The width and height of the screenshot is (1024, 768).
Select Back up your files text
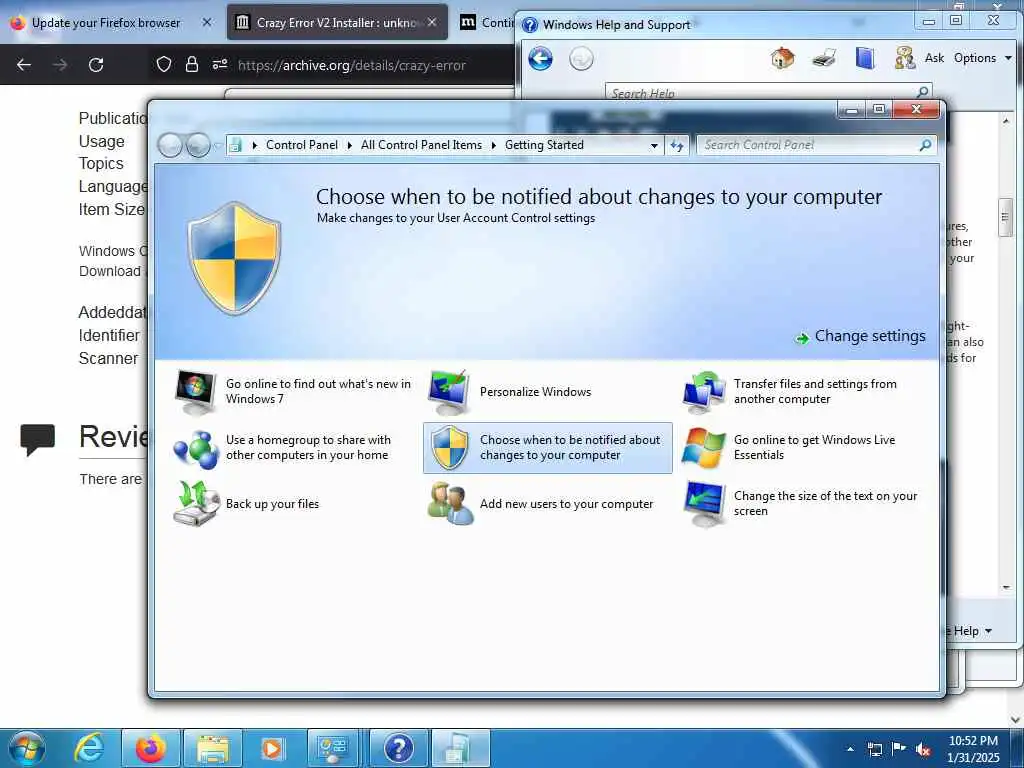pos(272,504)
